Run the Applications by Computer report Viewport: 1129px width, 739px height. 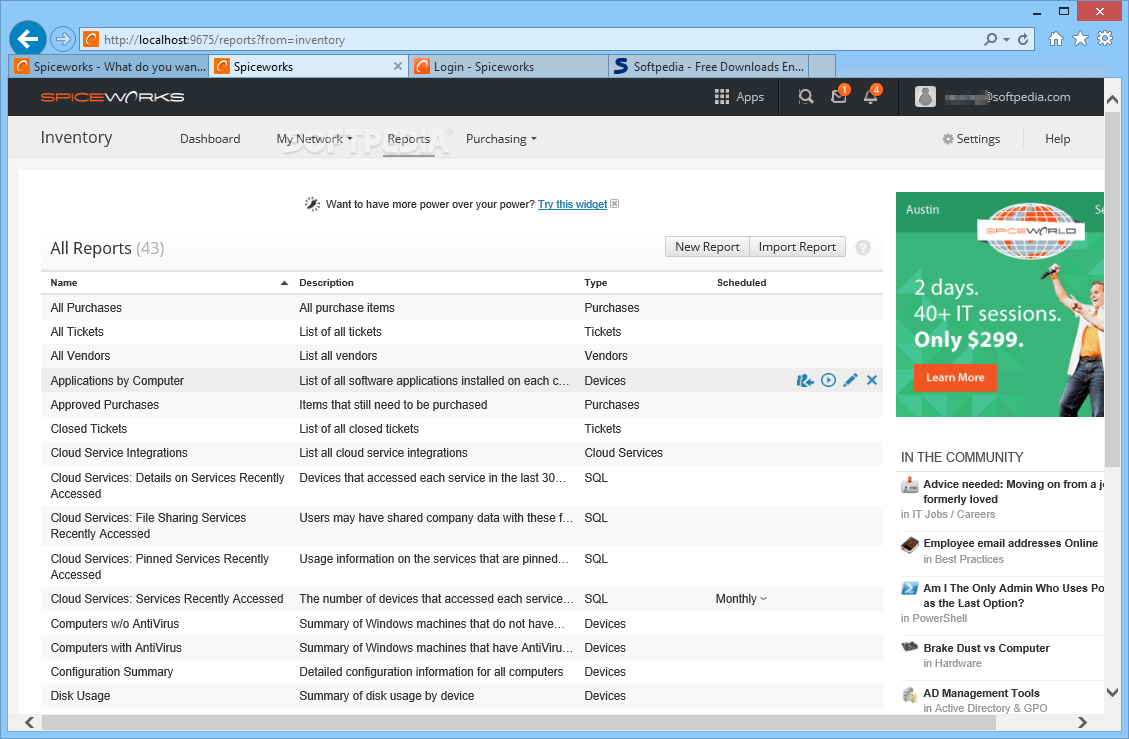point(829,380)
